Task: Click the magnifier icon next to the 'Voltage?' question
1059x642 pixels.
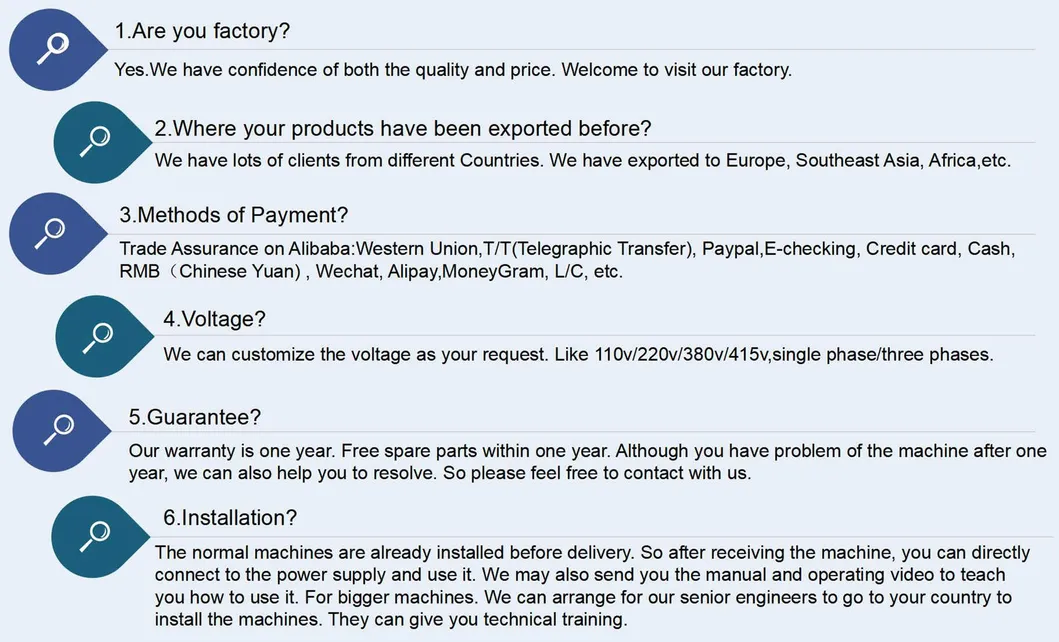Action: pyautogui.click(x=97, y=337)
